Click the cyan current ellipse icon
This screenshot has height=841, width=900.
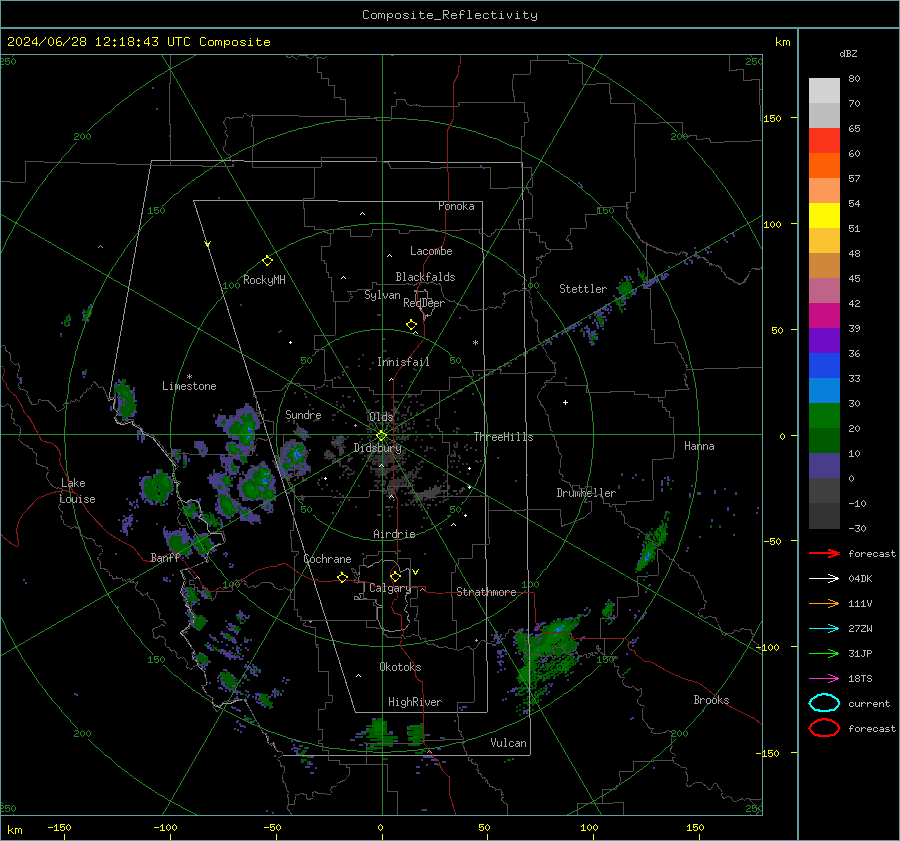tap(824, 703)
